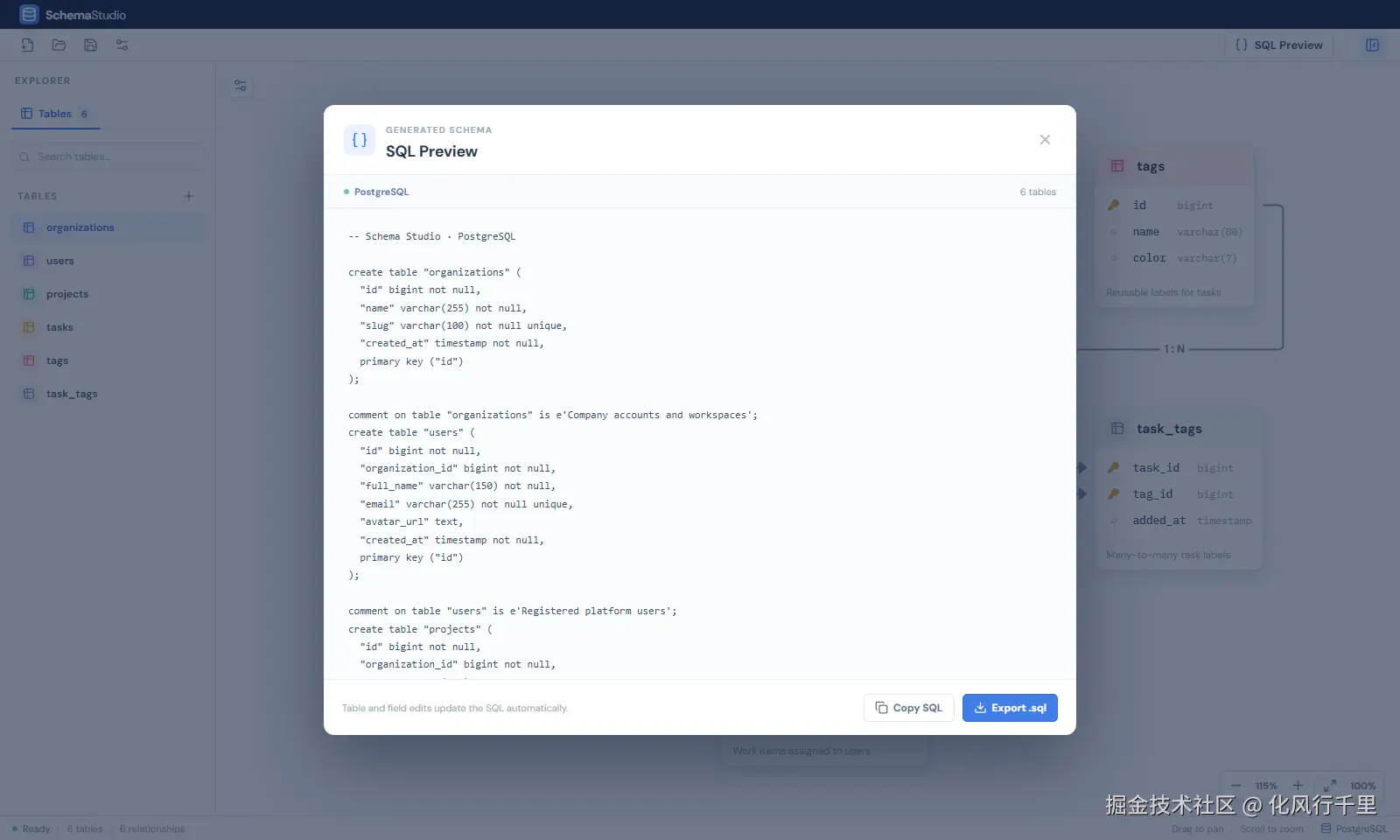Click the projects table icon
The width and height of the screenshot is (1400, 840).
29,294
